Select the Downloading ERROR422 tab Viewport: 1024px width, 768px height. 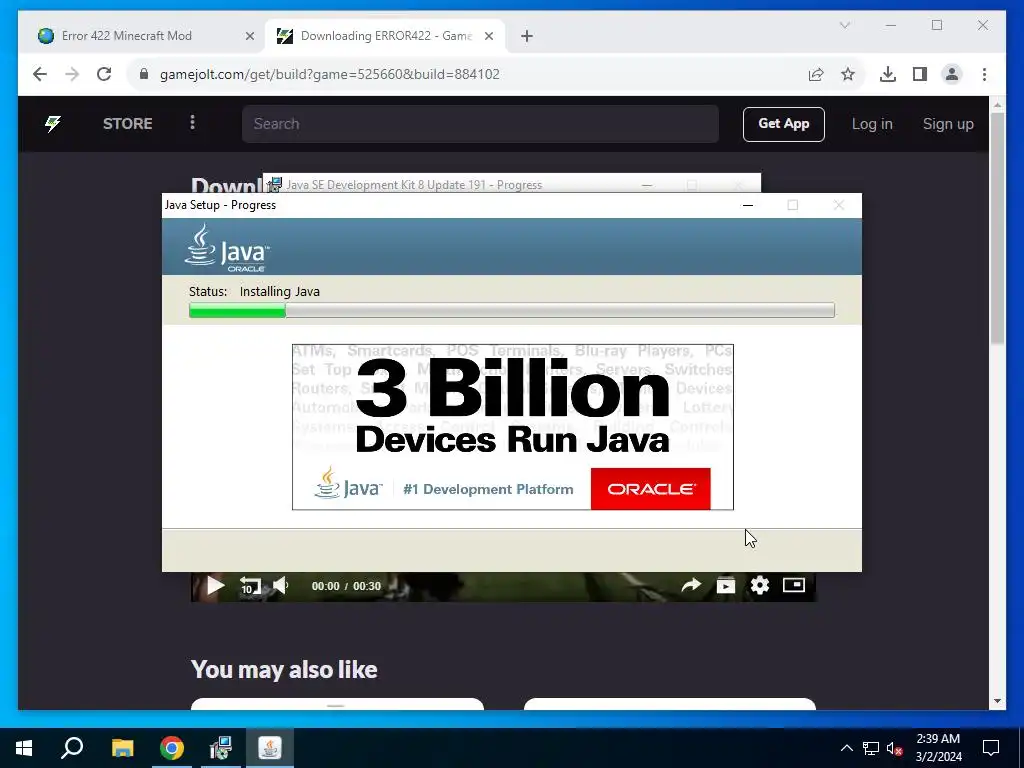click(x=385, y=36)
